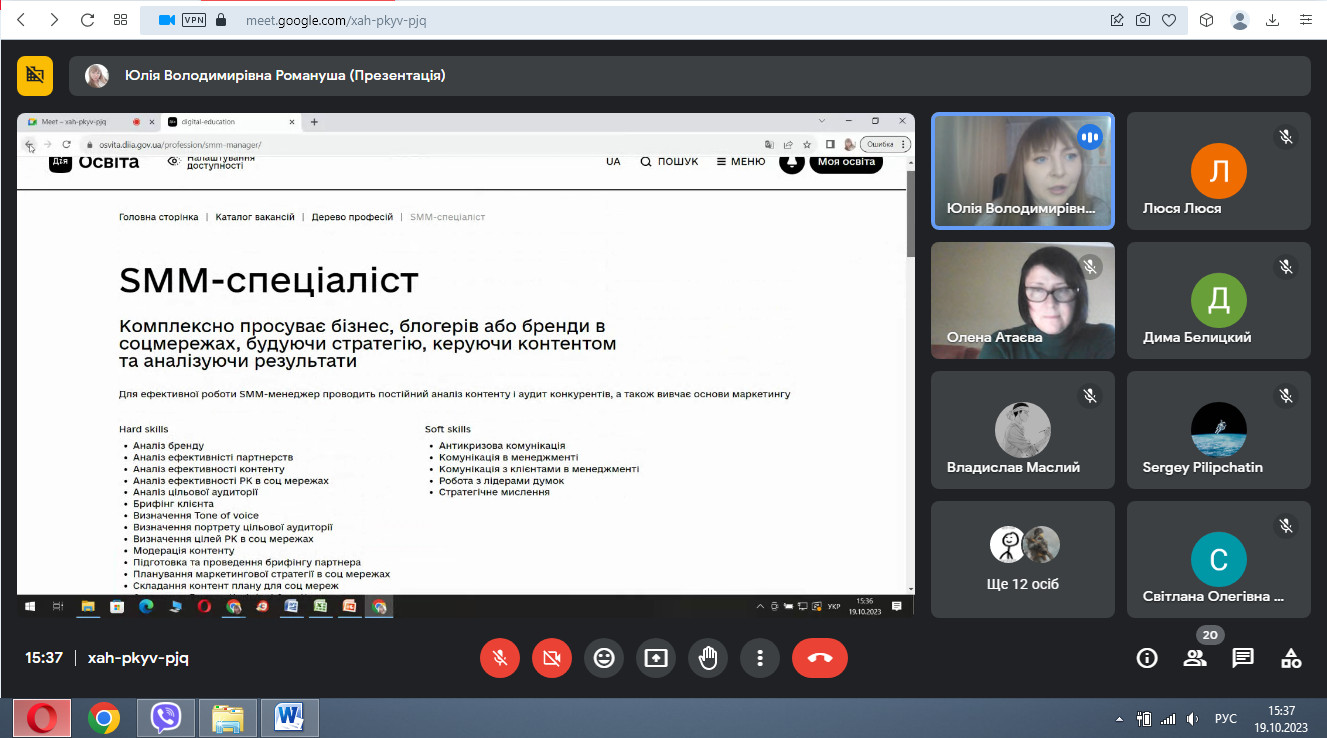The height and width of the screenshot is (738, 1327).
Task: Open the emoji reactions button
Action: pyautogui.click(x=604, y=658)
